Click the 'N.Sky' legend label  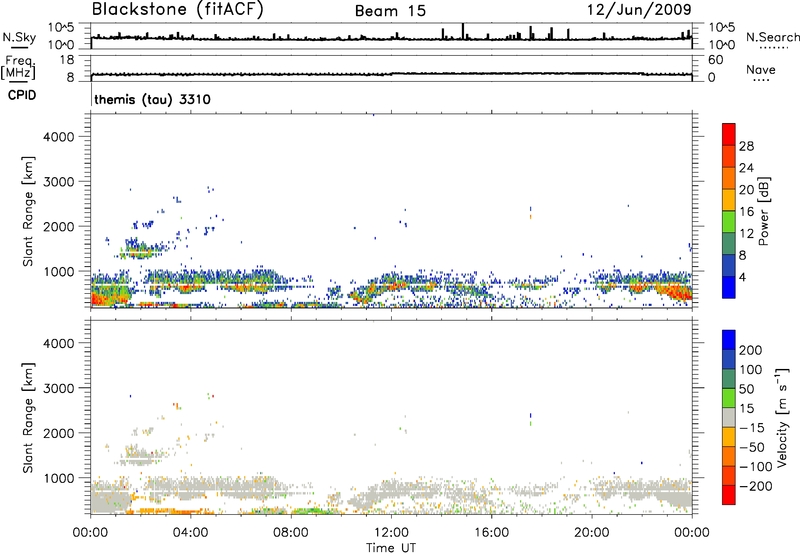[19, 37]
